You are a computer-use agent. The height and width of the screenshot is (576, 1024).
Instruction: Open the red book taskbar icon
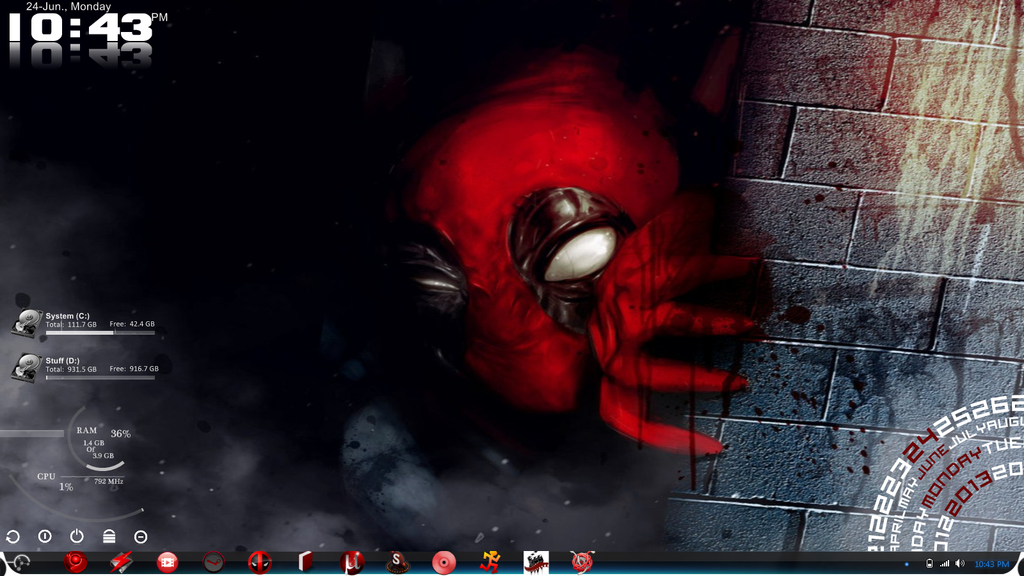(305, 562)
